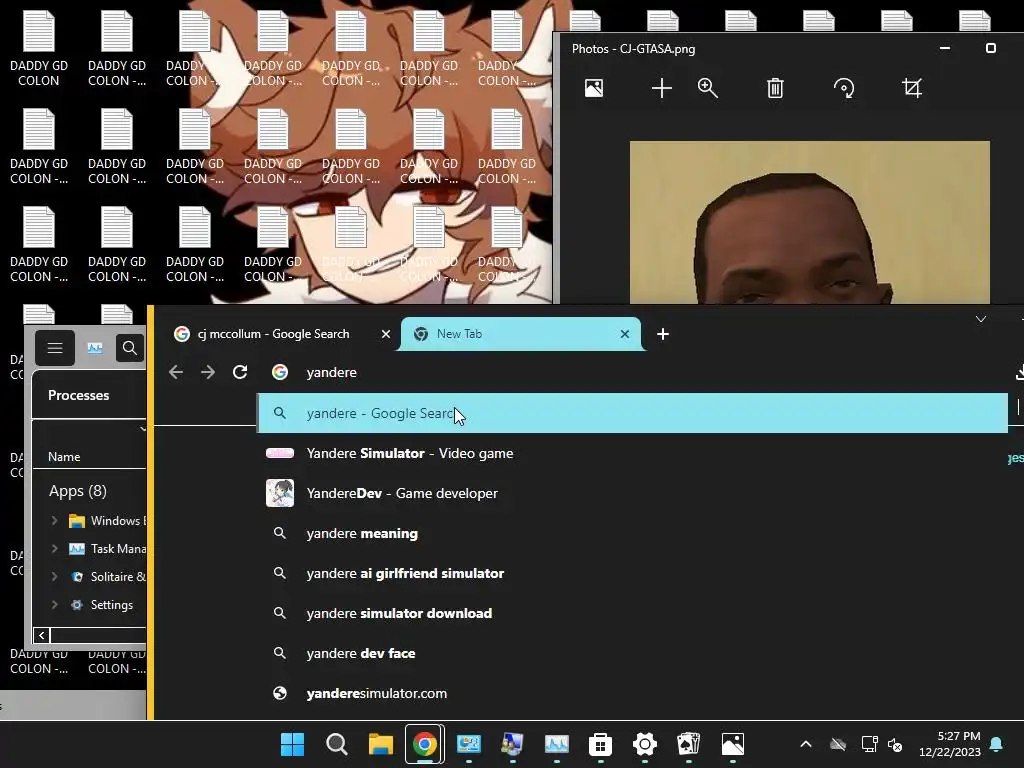Choose the YandereDev - Game developer suggestion
The height and width of the screenshot is (768, 1024).
[x=632, y=493]
